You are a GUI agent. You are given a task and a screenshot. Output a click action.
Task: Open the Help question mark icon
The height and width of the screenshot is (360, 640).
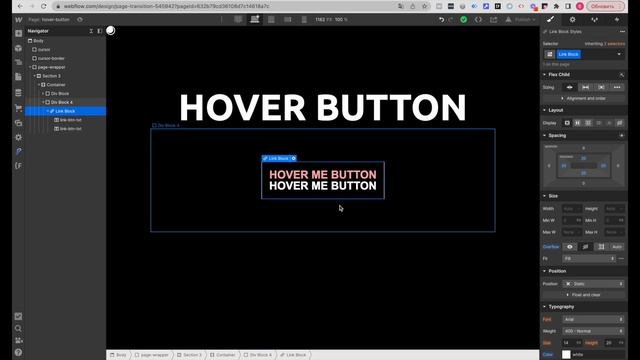(18, 352)
